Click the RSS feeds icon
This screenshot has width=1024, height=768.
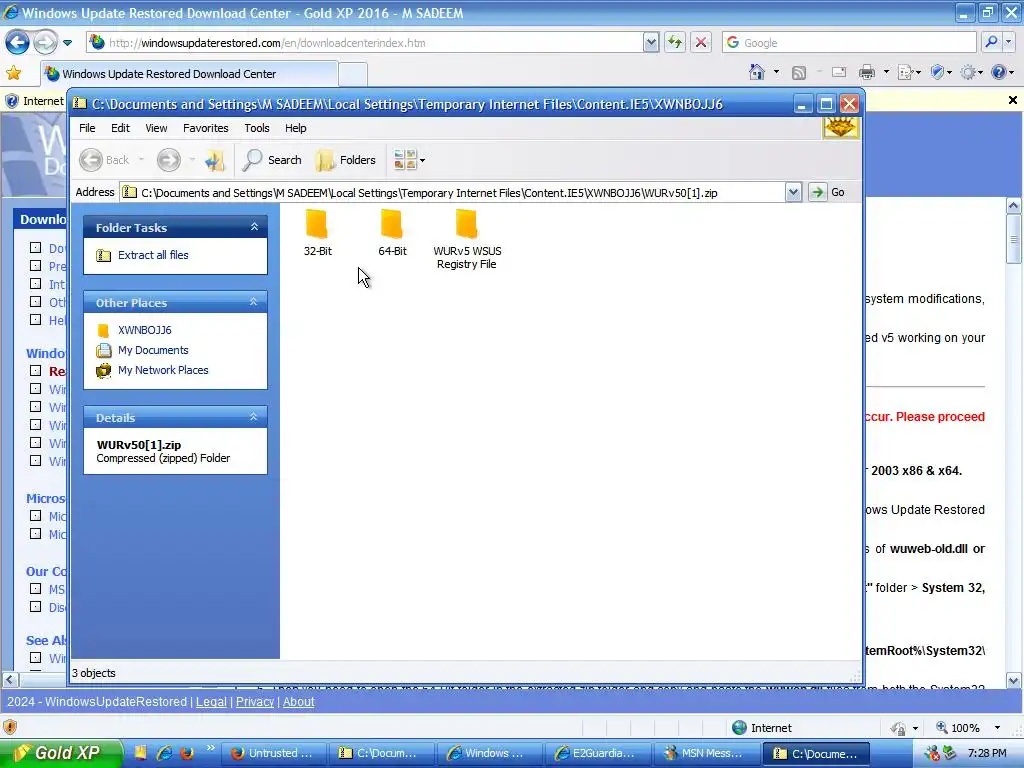click(799, 72)
